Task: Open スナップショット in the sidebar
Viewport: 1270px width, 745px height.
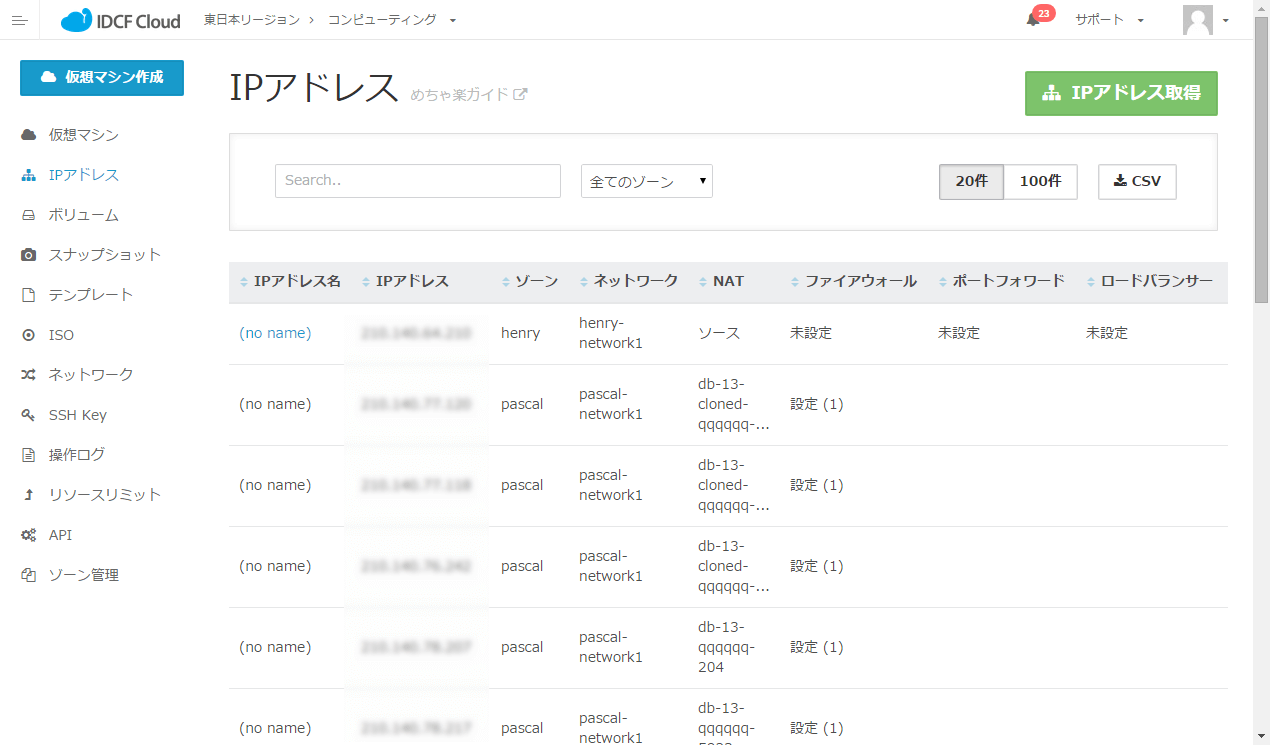Action: [104, 255]
